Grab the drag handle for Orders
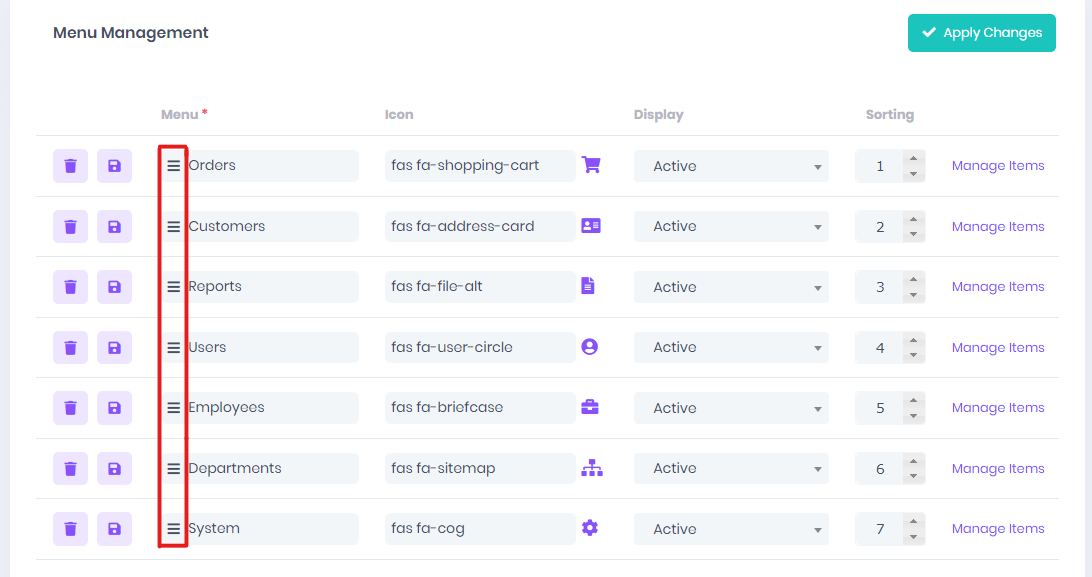Screen dimensions: 1092x577 [173, 166]
